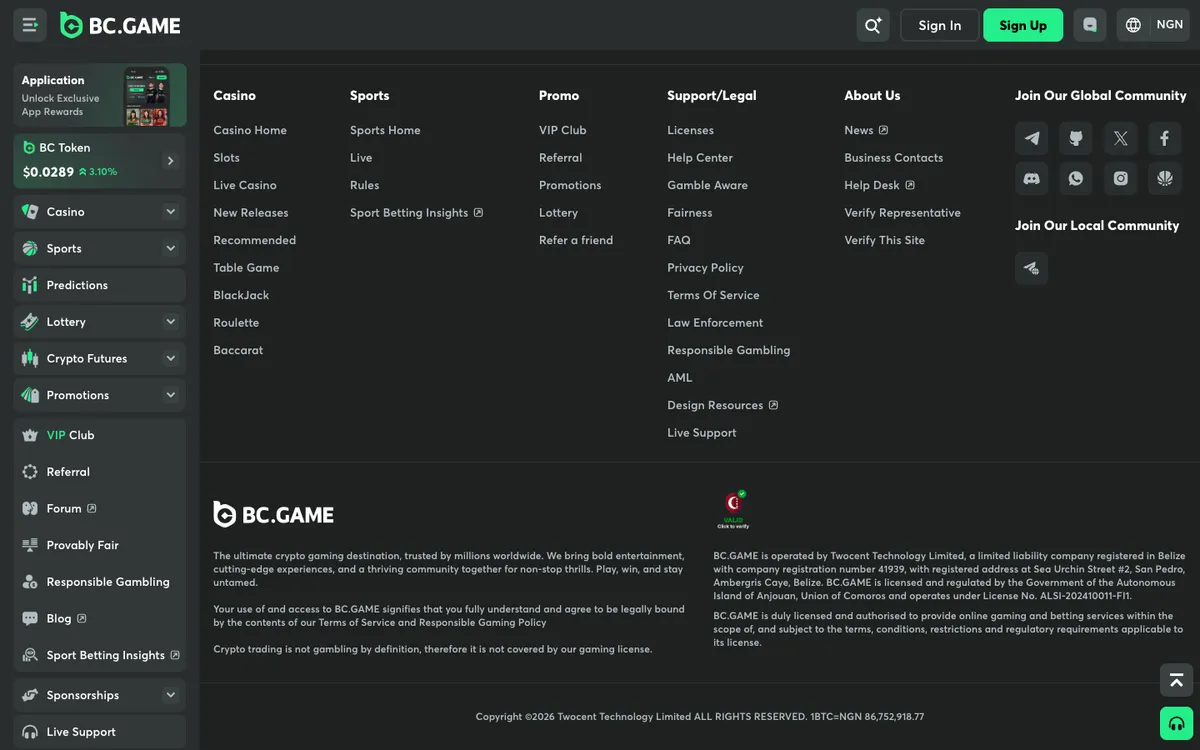Select Lottery in the sidebar
Viewport: 1200px width, 750px height.
[x=100, y=322]
